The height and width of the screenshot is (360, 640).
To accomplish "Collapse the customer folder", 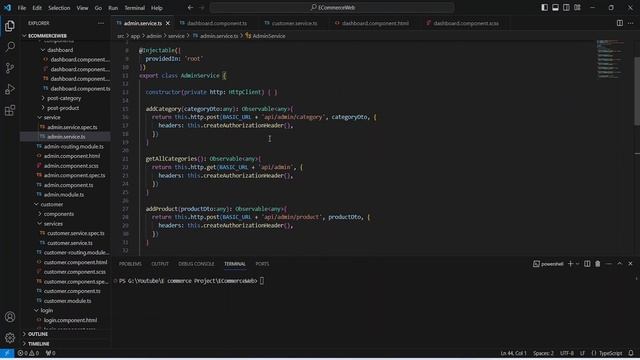I will click(51, 204).
